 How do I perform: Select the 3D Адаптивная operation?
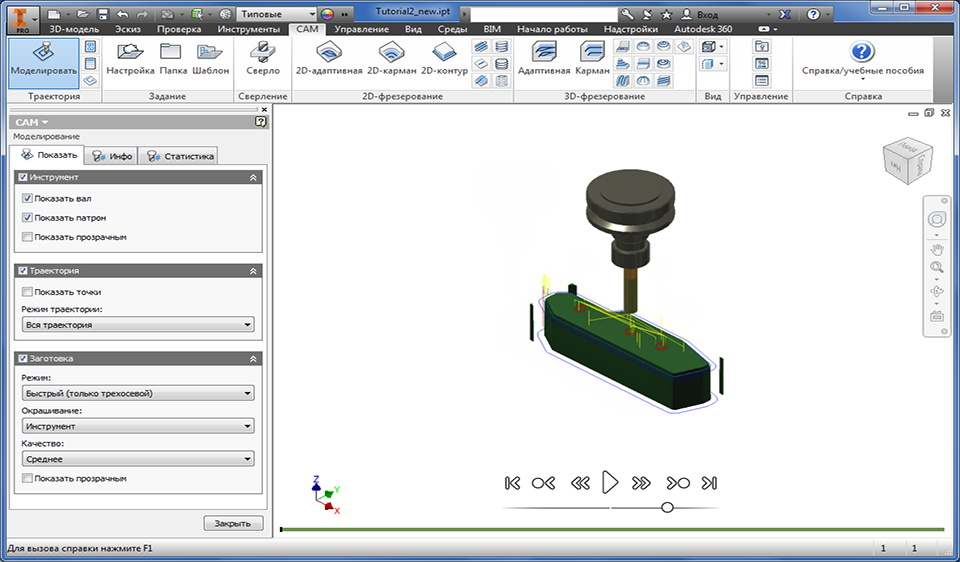tap(544, 59)
